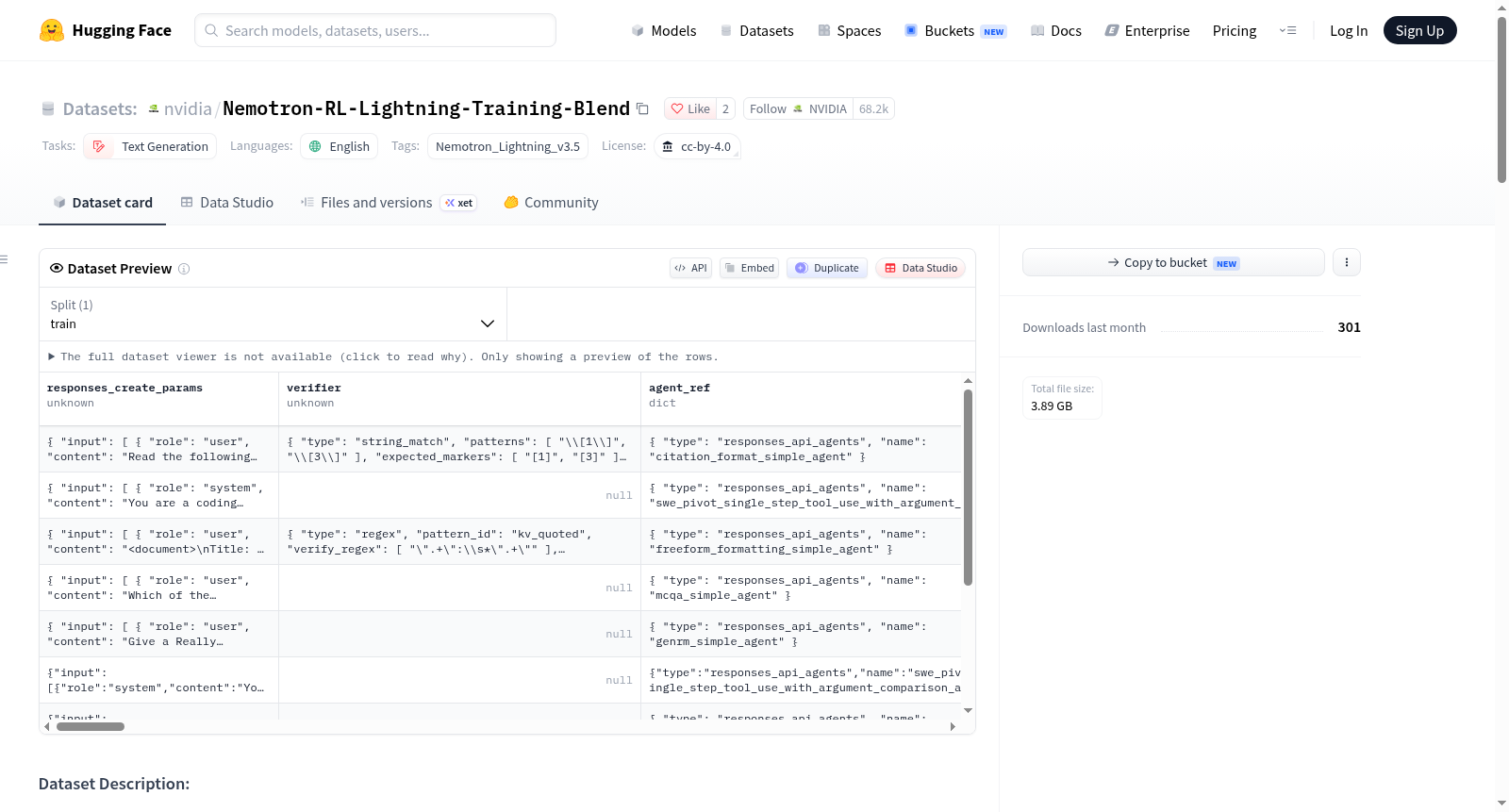Open the Datasets page in top navigation
This screenshot has height=812, width=1509.
(x=756, y=30)
